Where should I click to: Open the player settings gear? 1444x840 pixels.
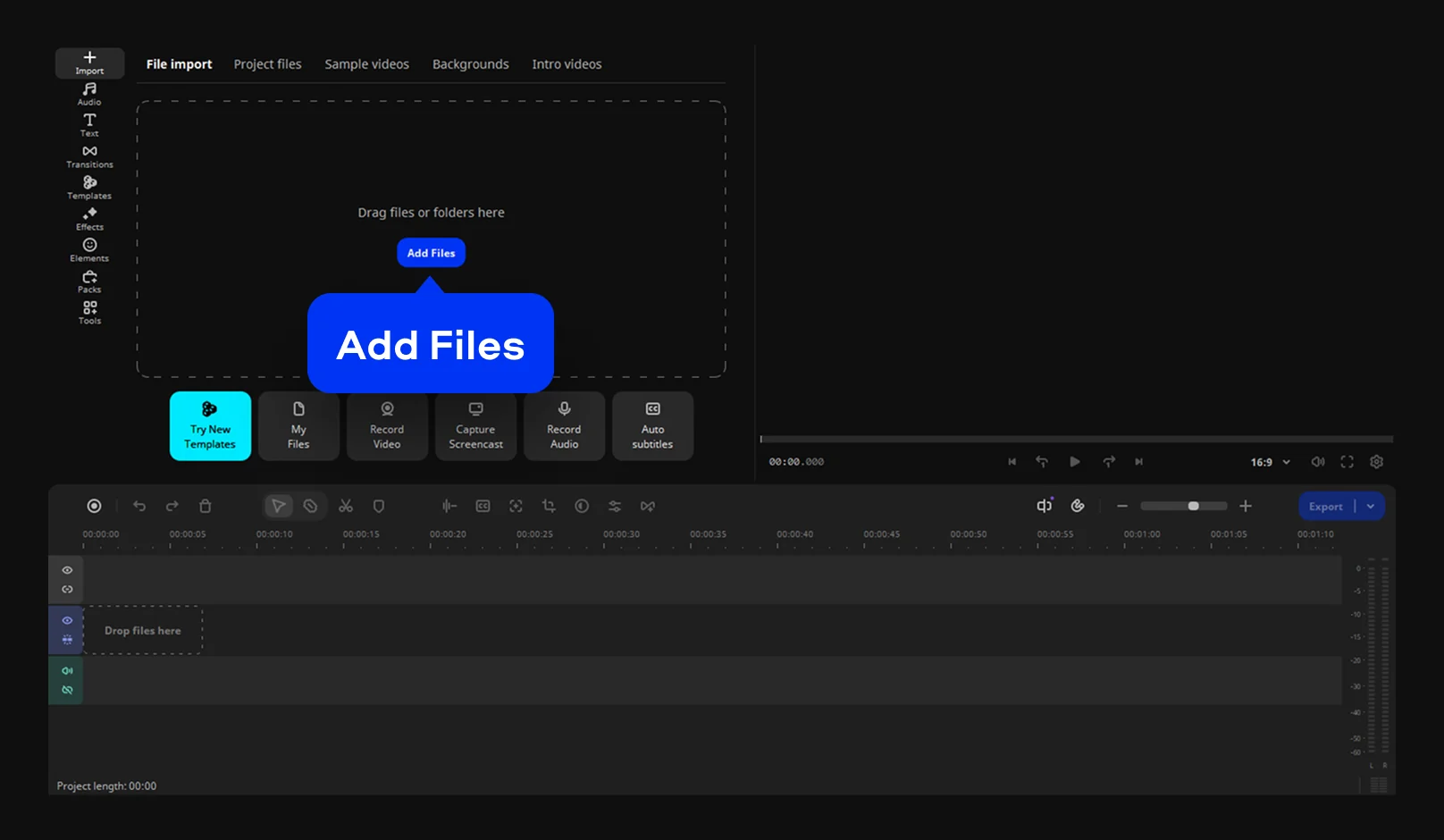pos(1377,462)
